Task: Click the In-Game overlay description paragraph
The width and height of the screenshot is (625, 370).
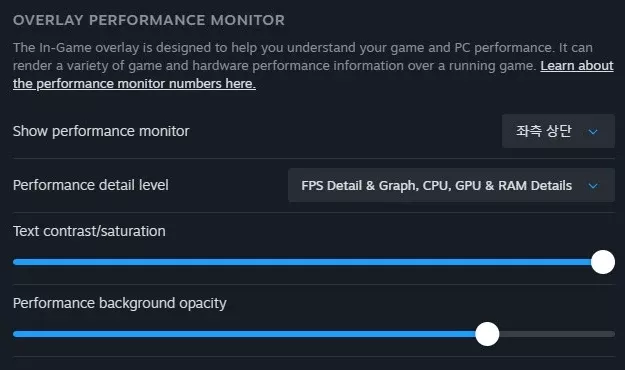Action: tap(313, 66)
